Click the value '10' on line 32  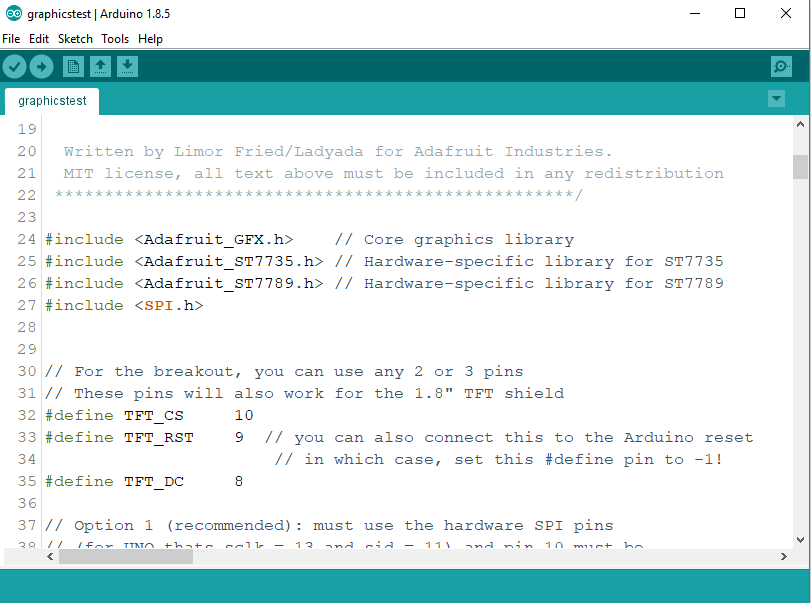[x=244, y=416]
